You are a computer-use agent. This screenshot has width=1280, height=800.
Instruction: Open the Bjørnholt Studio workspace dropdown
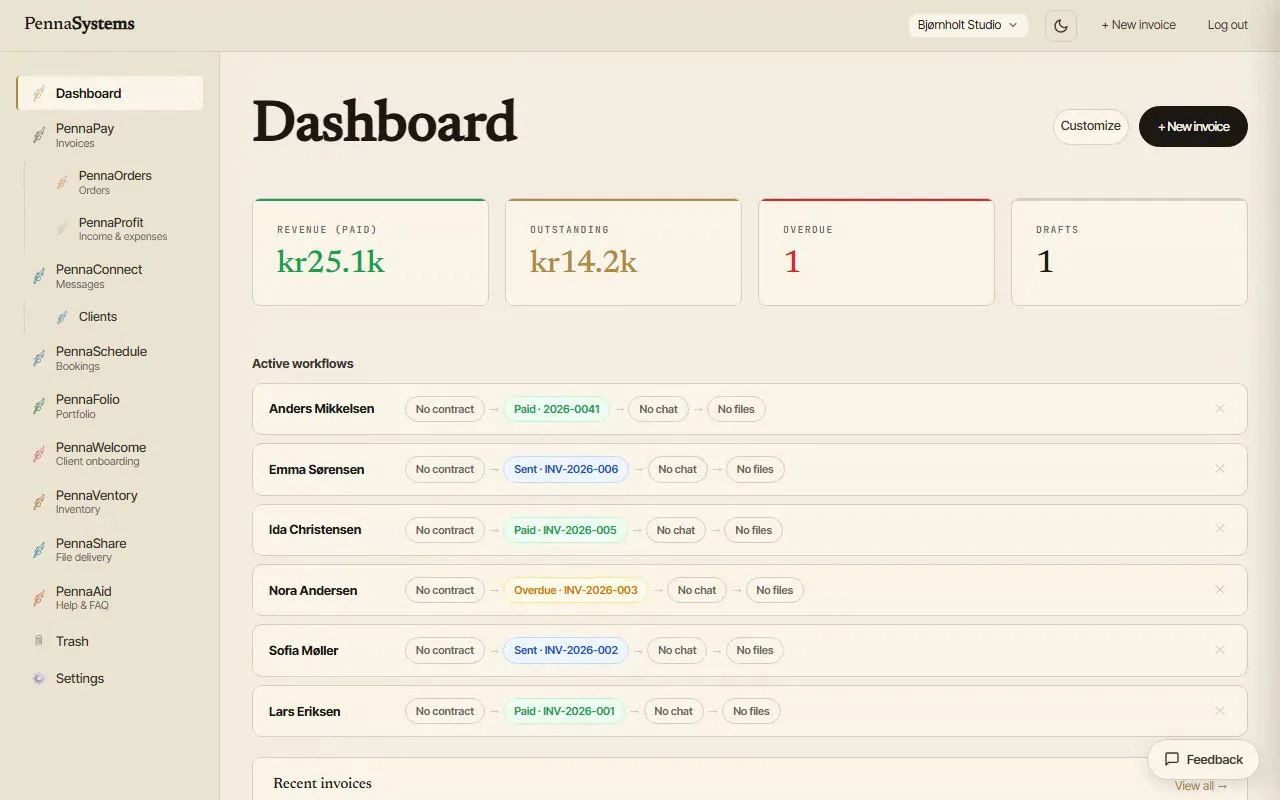click(x=968, y=25)
